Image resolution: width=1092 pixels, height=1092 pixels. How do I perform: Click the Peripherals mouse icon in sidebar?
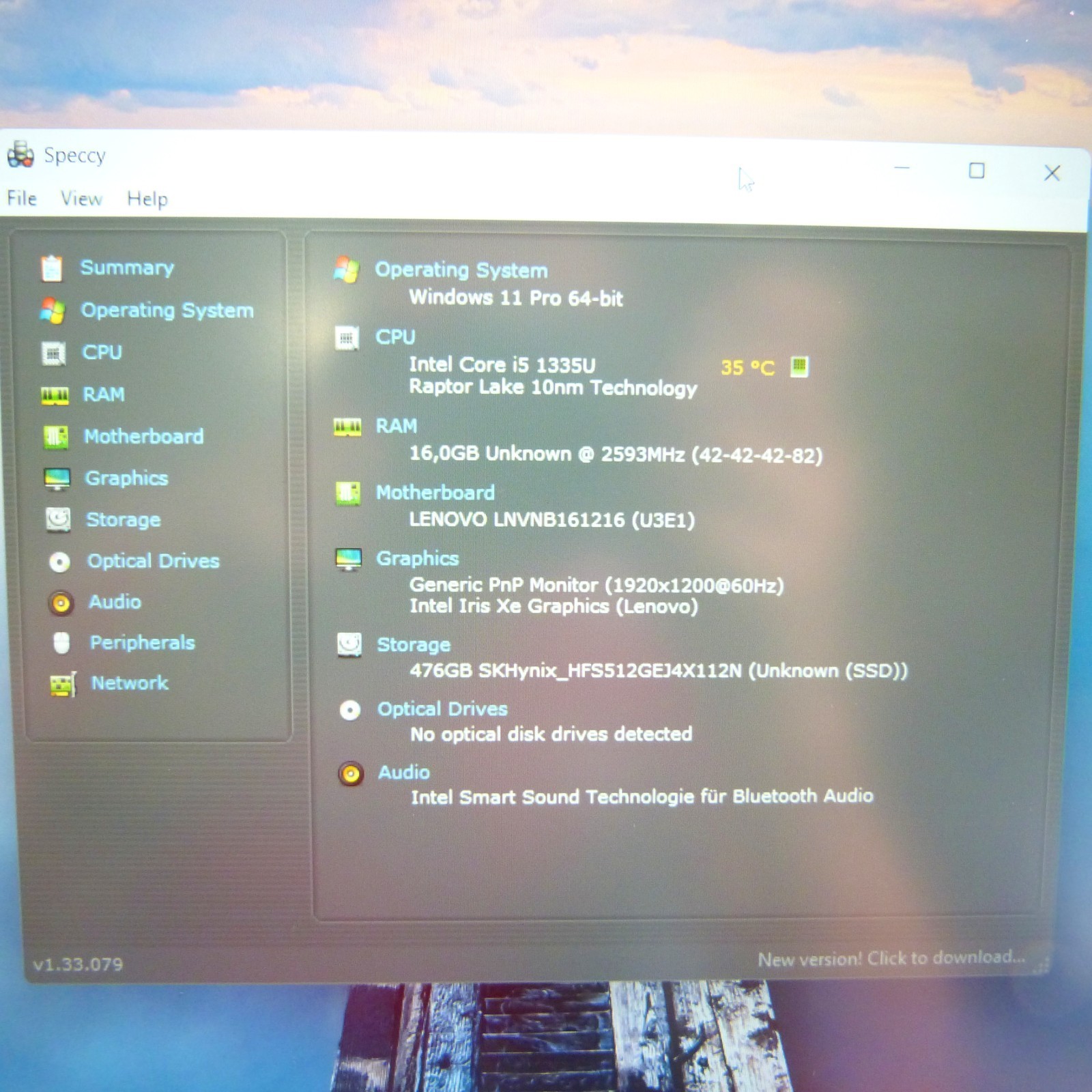(61, 643)
